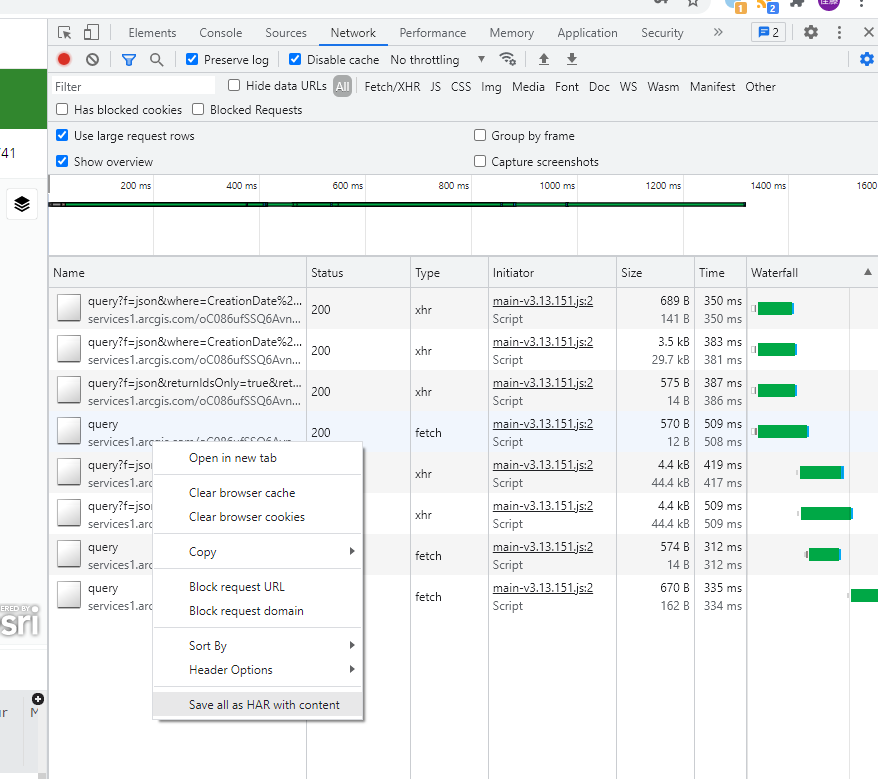Click the black plus icon on the page
Screen dimensions: 878x779
[x=38, y=699]
